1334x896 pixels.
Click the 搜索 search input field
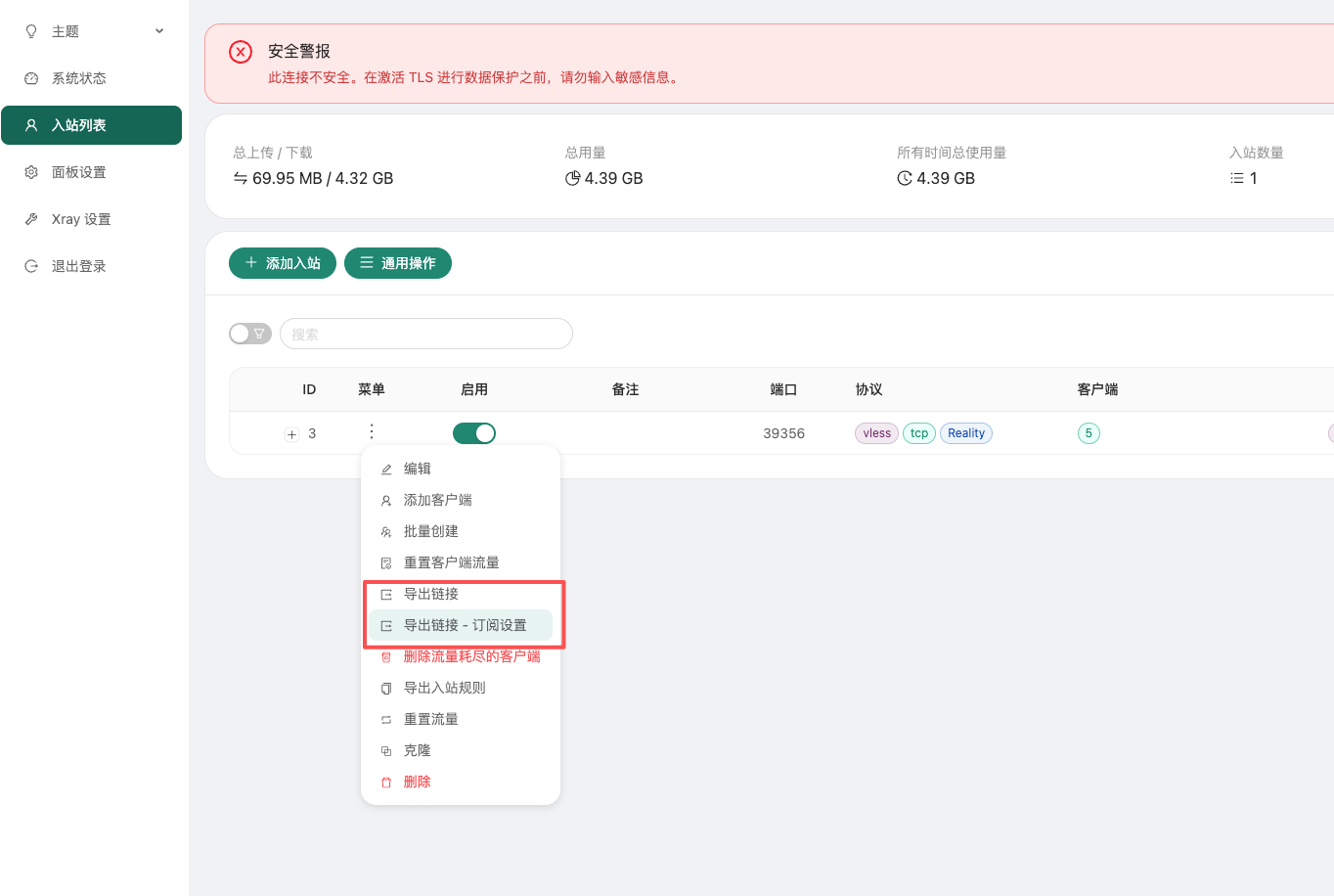point(426,334)
